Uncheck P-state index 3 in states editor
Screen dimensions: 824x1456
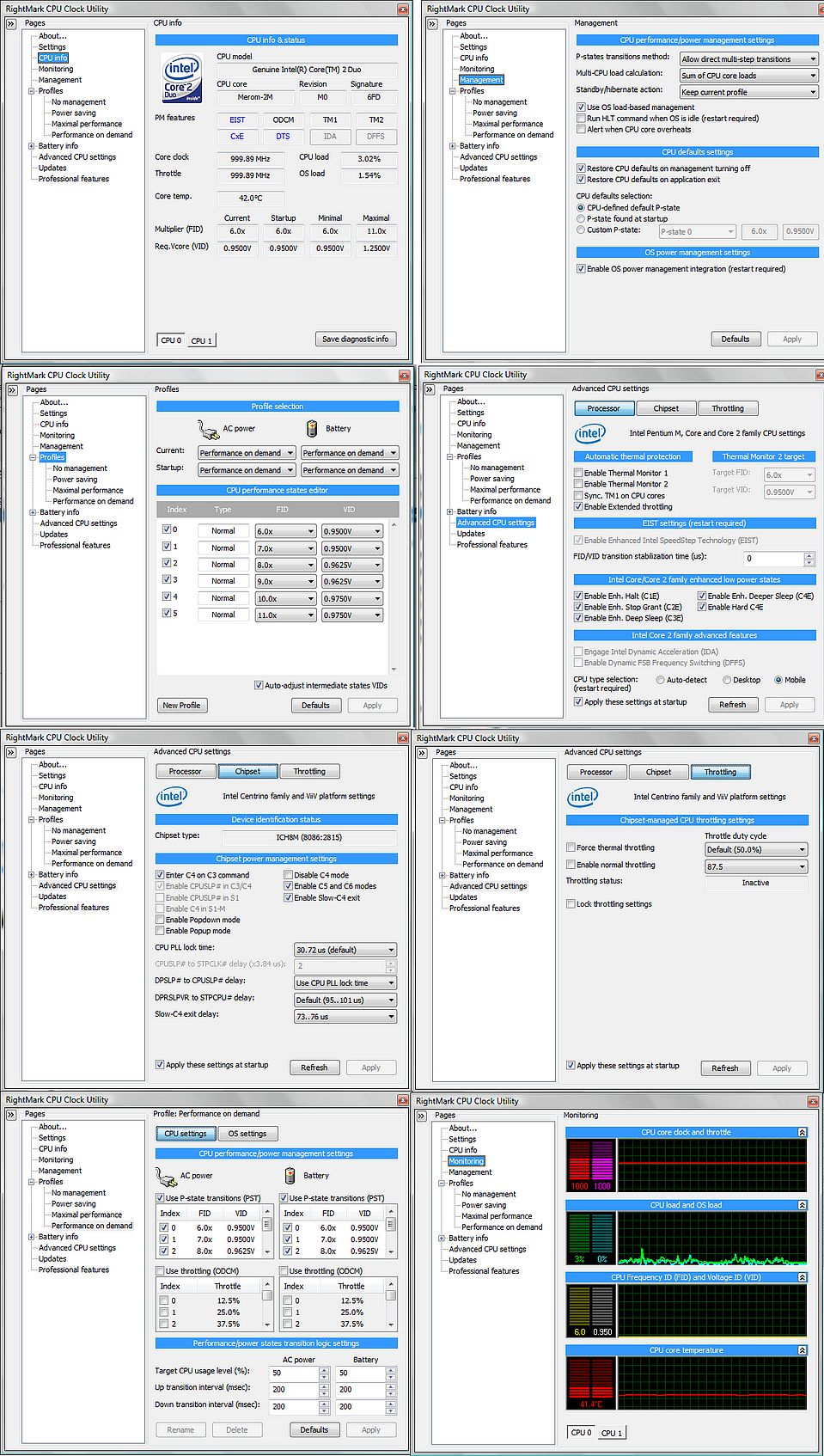(x=167, y=580)
